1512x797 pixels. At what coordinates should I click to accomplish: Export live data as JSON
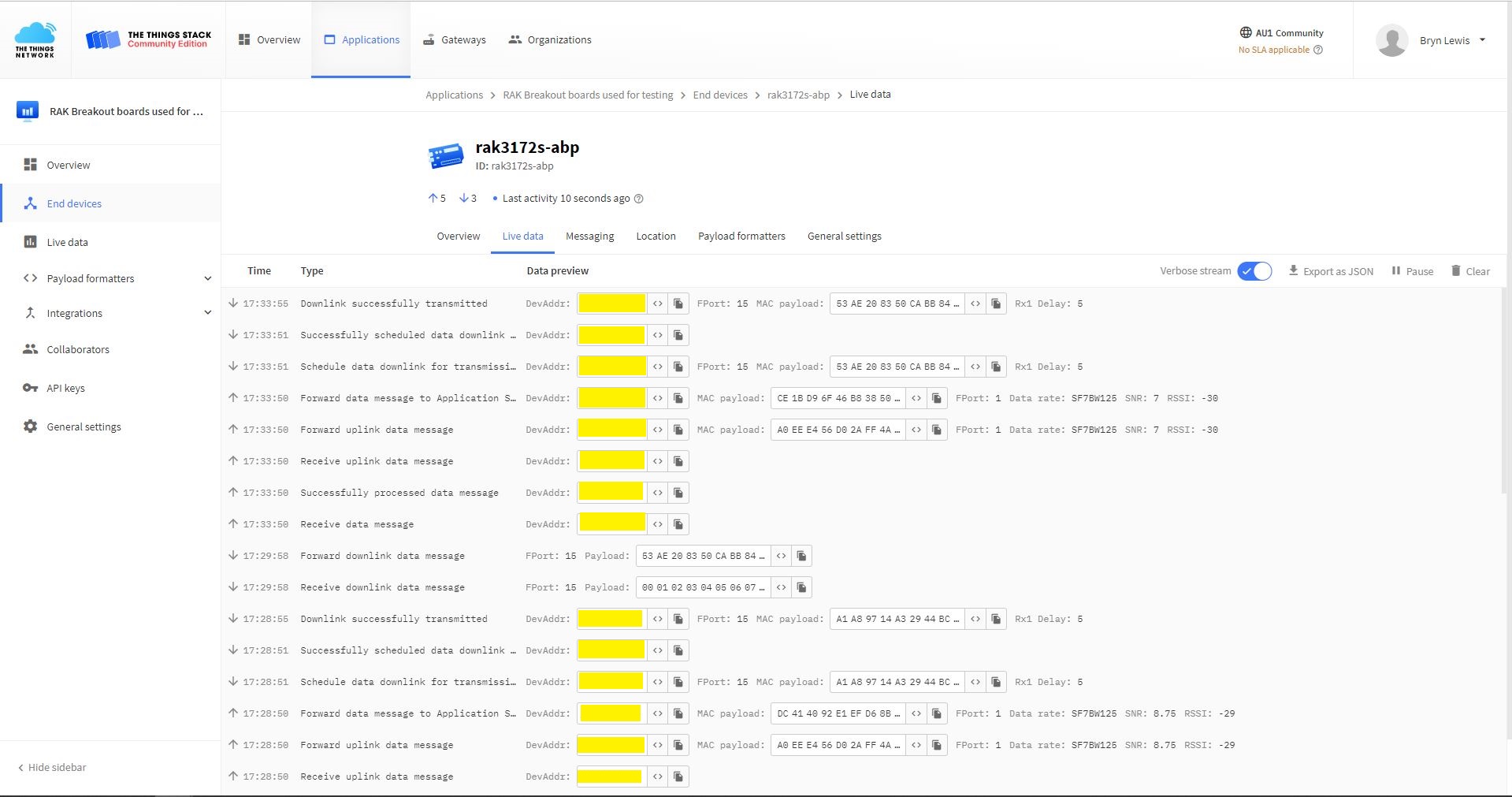[x=1331, y=271]
